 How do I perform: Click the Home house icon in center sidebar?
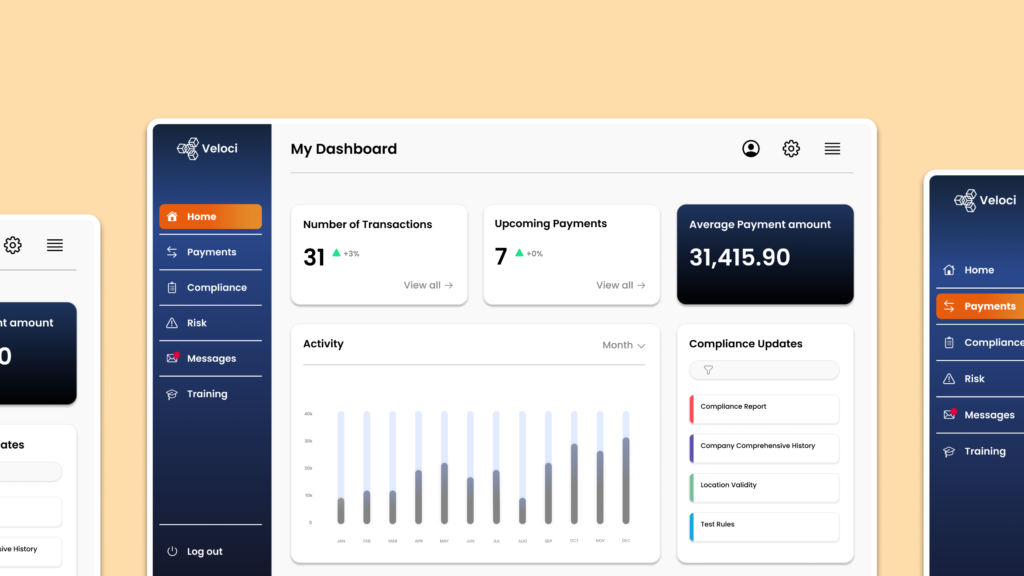[172, 217]
